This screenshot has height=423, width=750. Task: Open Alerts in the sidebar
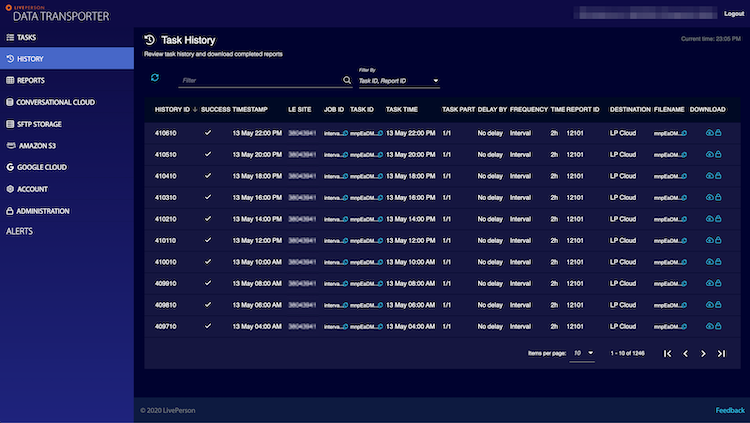coord(20,231)
